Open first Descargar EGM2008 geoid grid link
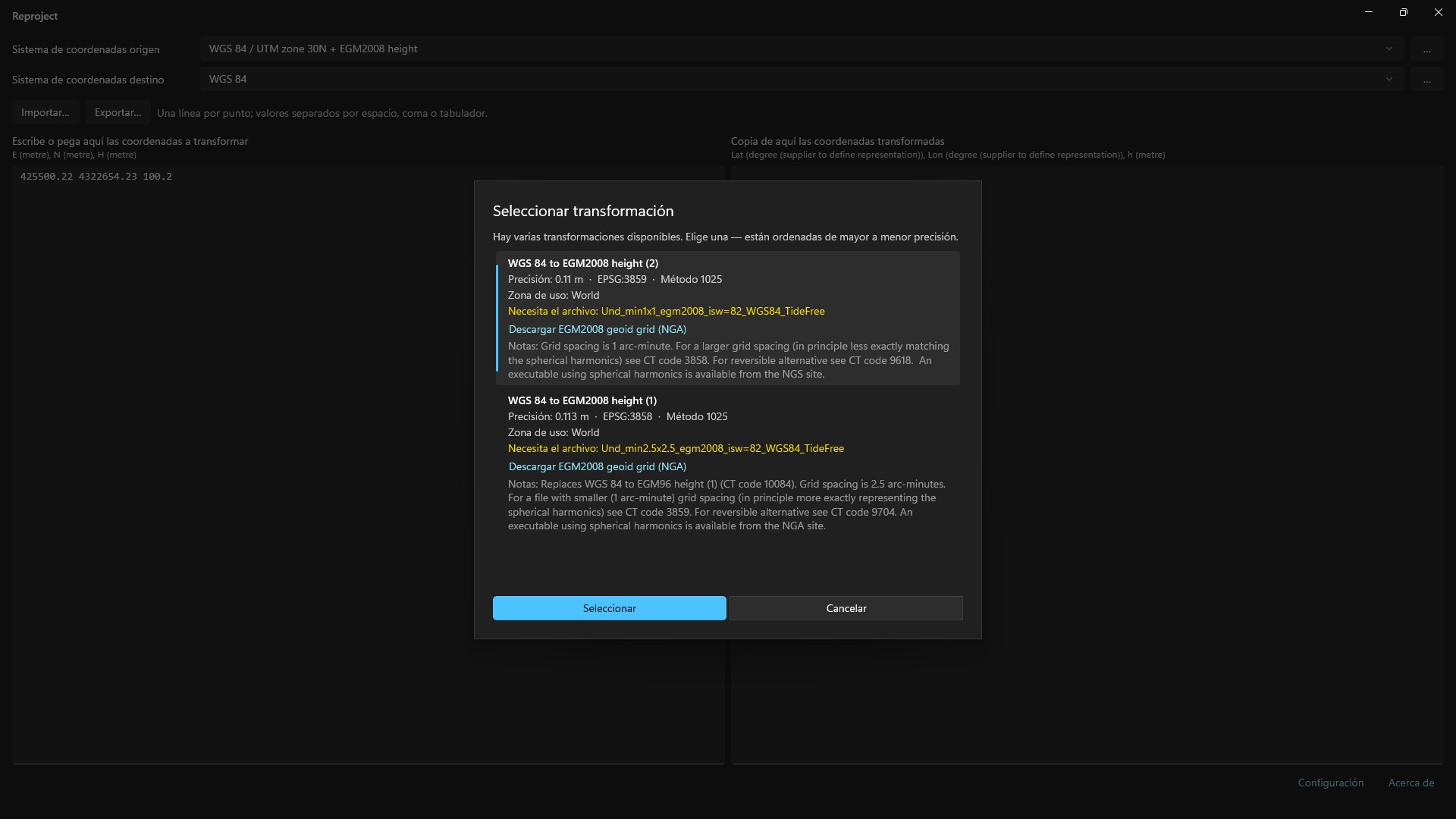Viewport: 1456px width, 819px height. point(597,329)
